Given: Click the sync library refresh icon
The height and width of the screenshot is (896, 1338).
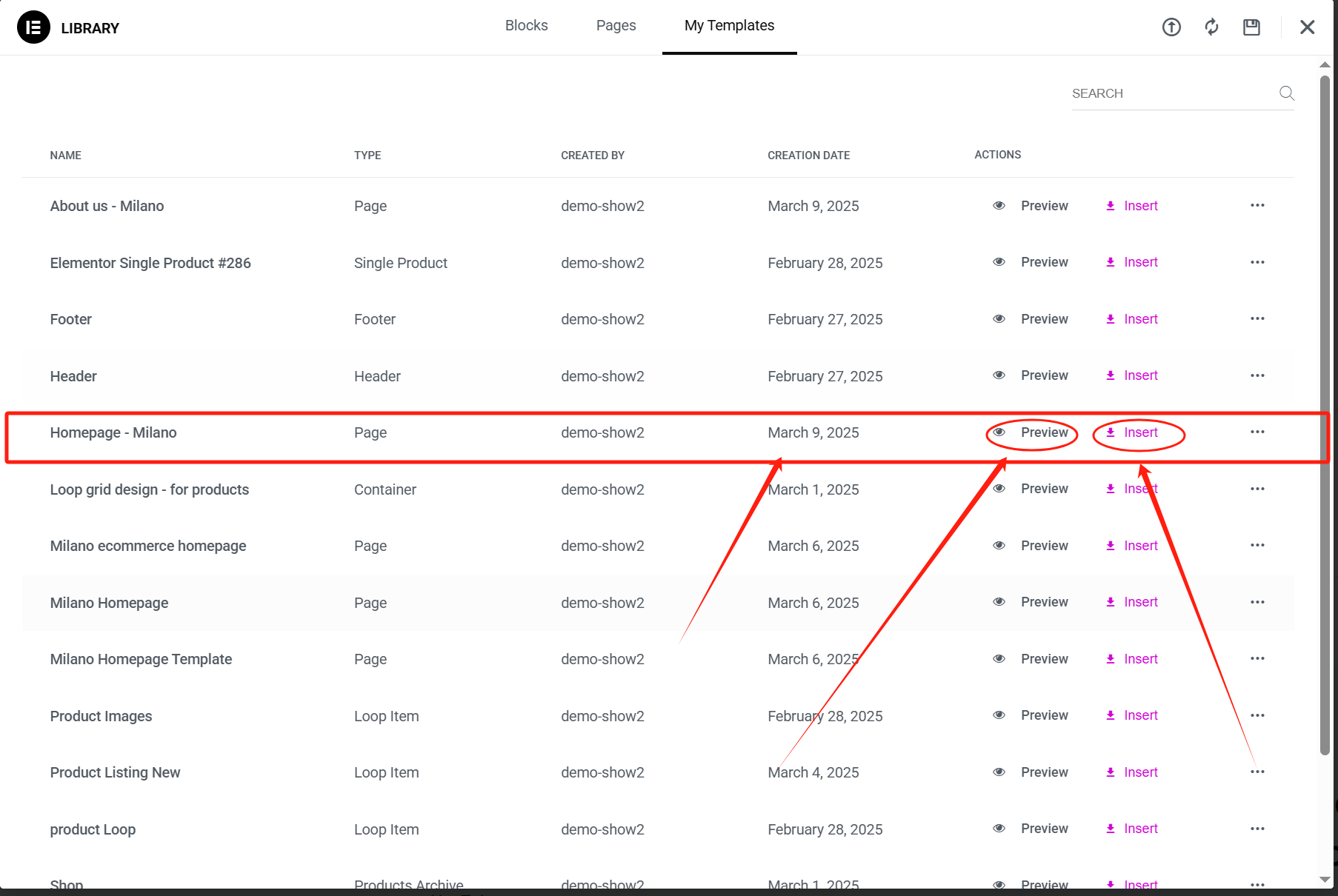Looking at the screenshot, I should coord(1211,27).
